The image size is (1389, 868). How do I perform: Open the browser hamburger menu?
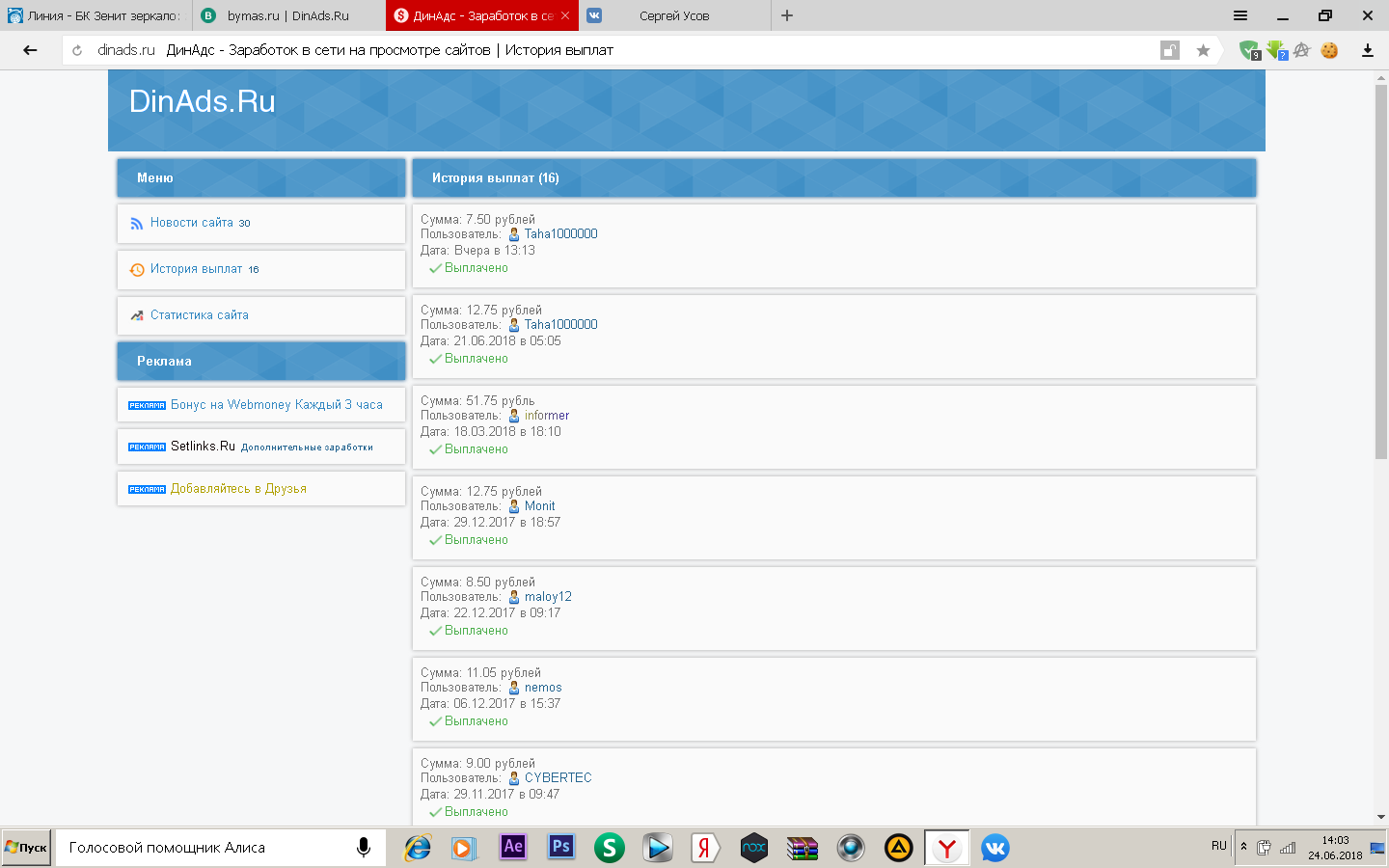[1240, 15]
